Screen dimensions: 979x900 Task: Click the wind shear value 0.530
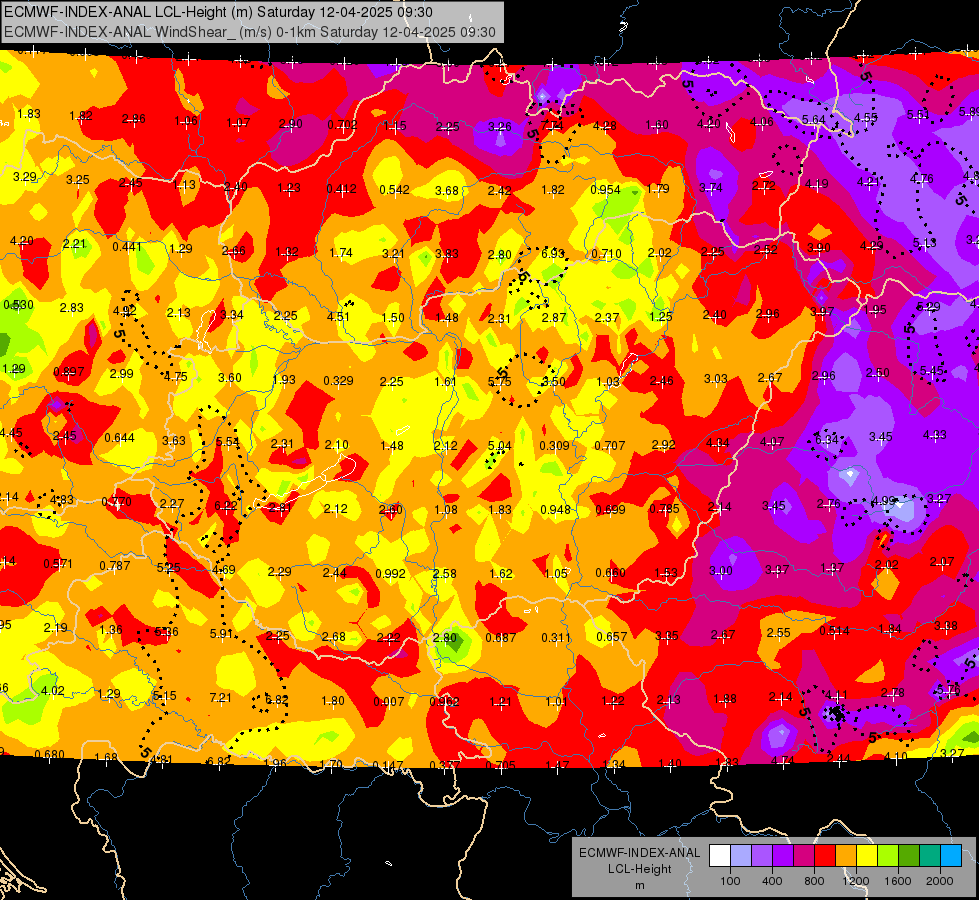click(19, 305)
